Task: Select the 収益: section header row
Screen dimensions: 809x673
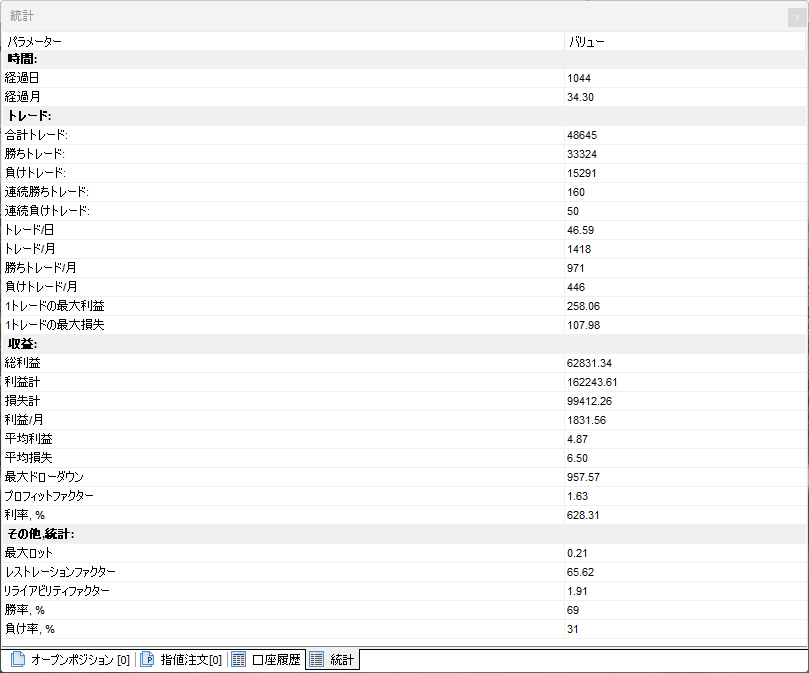Action: pos(23,343)
